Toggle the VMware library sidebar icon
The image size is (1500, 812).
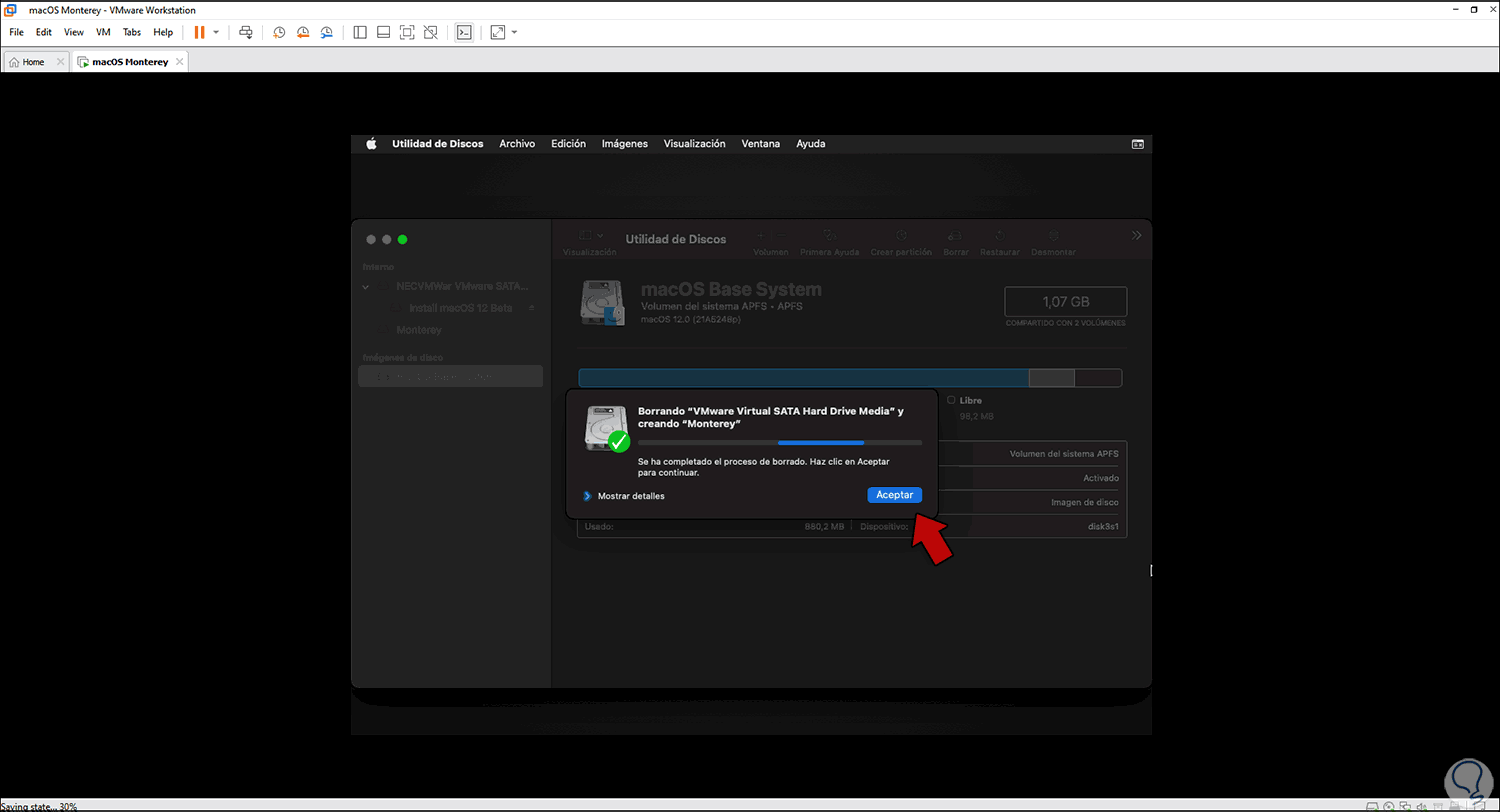point(360,32)
